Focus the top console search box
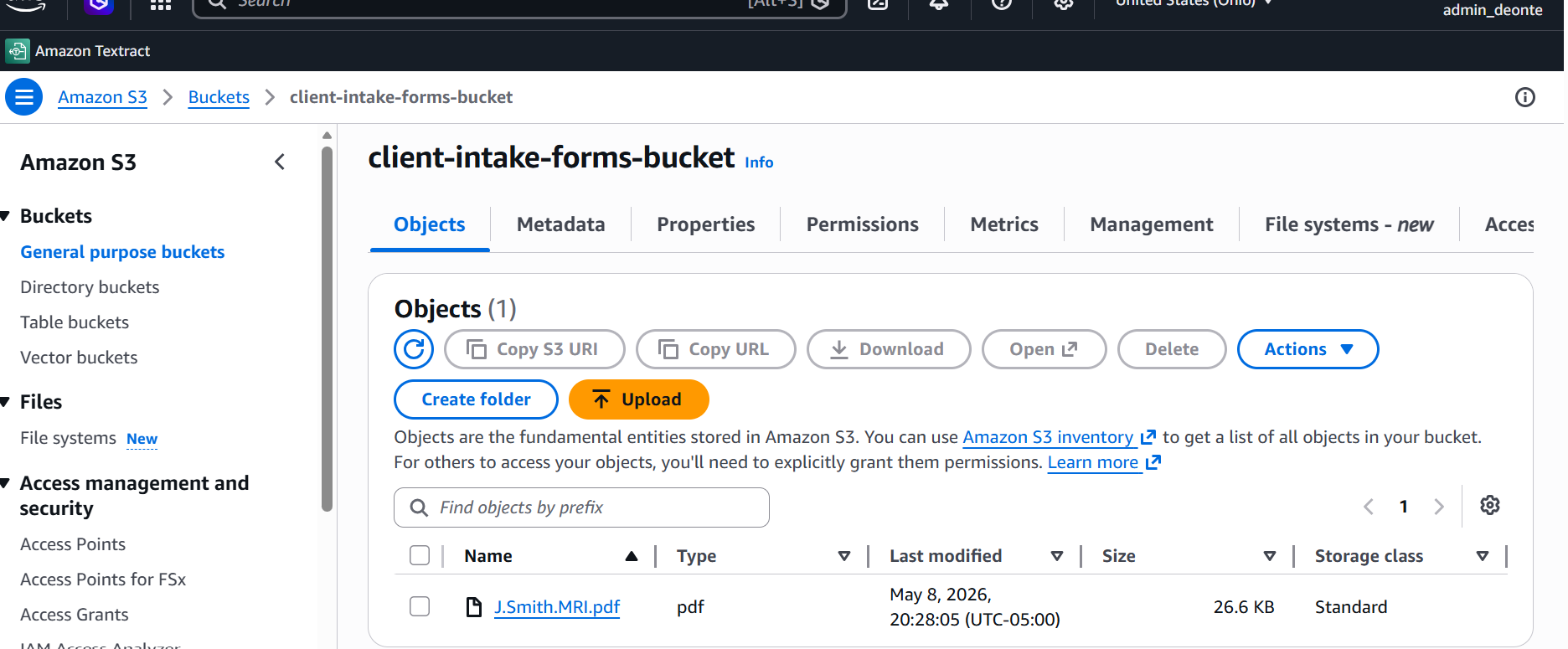 (x=519, y=5)
